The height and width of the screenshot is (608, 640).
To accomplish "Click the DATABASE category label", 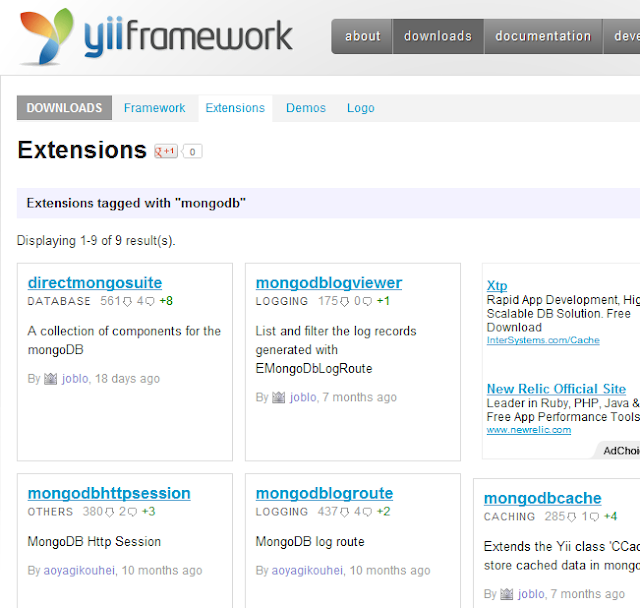I will tap(59, 301).
